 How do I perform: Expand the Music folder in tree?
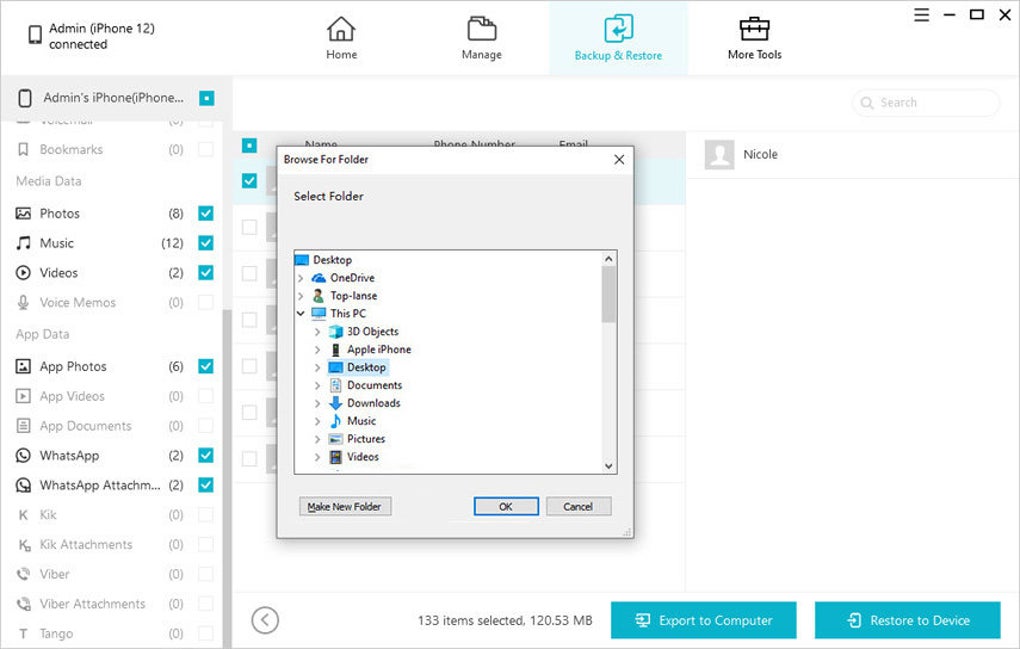(x=317, y=421)
